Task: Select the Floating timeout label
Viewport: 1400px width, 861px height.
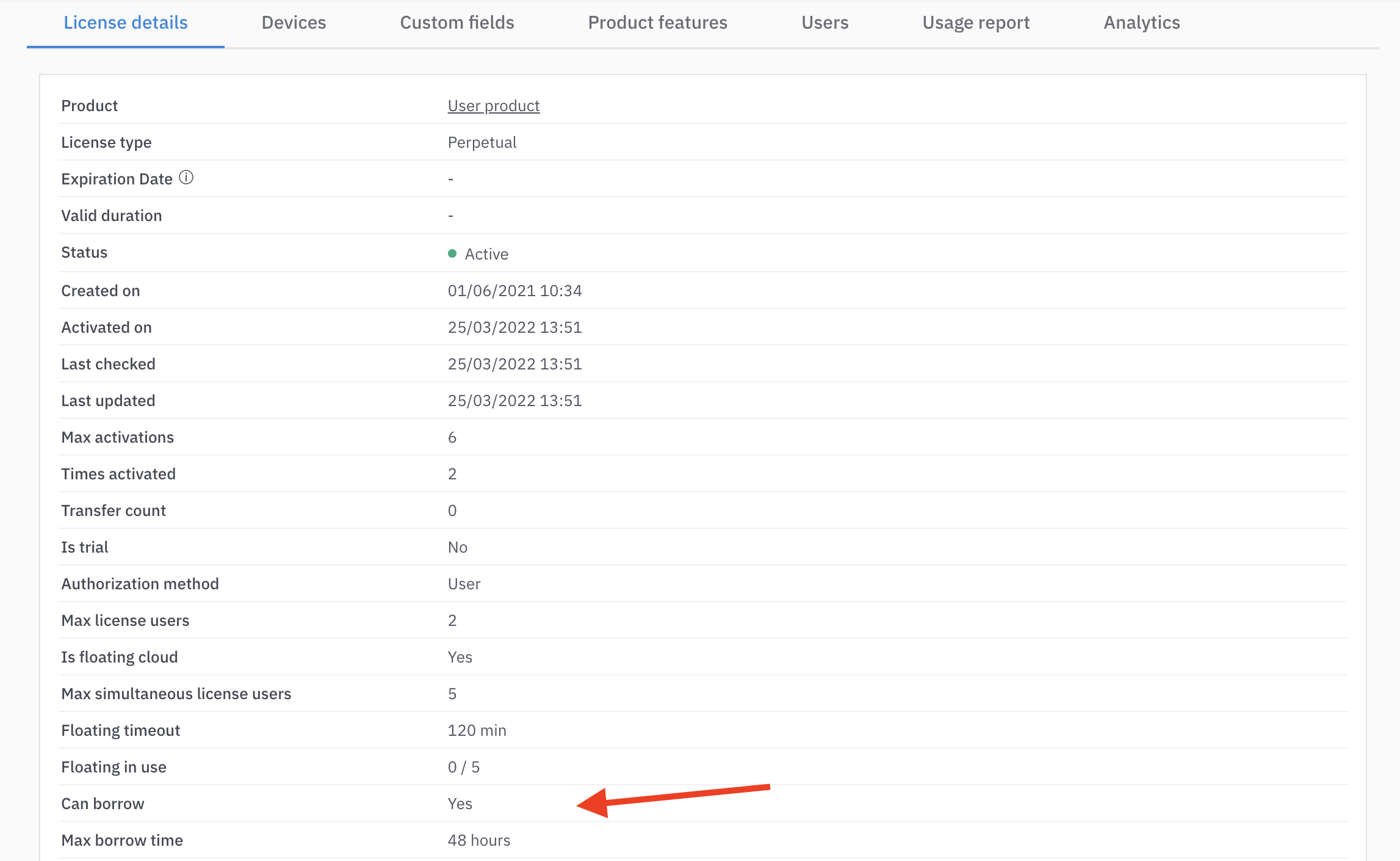Action: pyautogui.click(x=120, y=730)
